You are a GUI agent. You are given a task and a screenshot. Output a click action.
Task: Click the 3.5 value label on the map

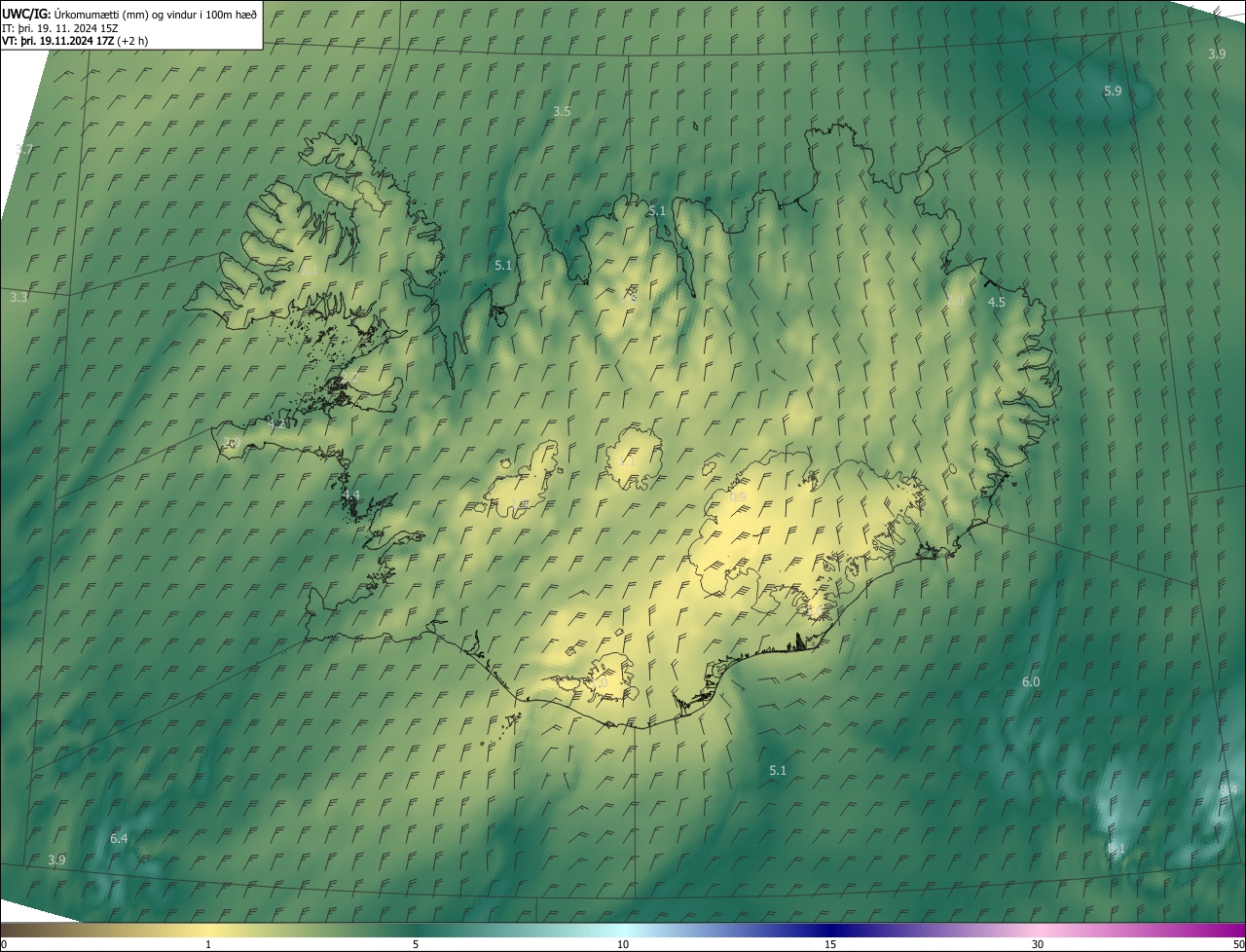point(562,111)
